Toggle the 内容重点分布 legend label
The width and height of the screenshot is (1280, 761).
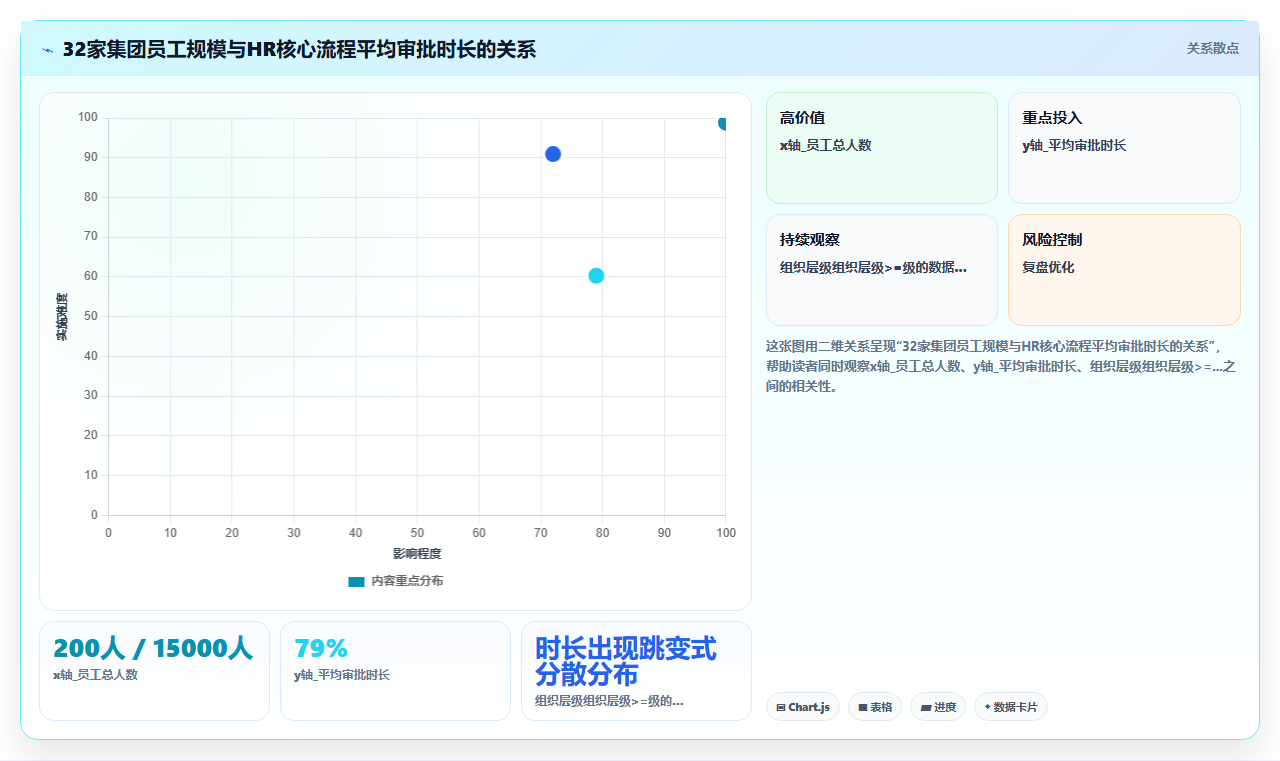tap(407, 581)
